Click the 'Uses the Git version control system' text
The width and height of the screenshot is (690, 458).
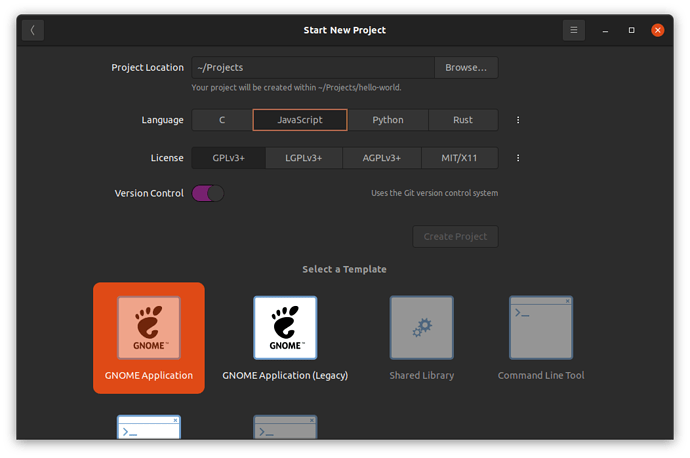click(x=434, y=193)
